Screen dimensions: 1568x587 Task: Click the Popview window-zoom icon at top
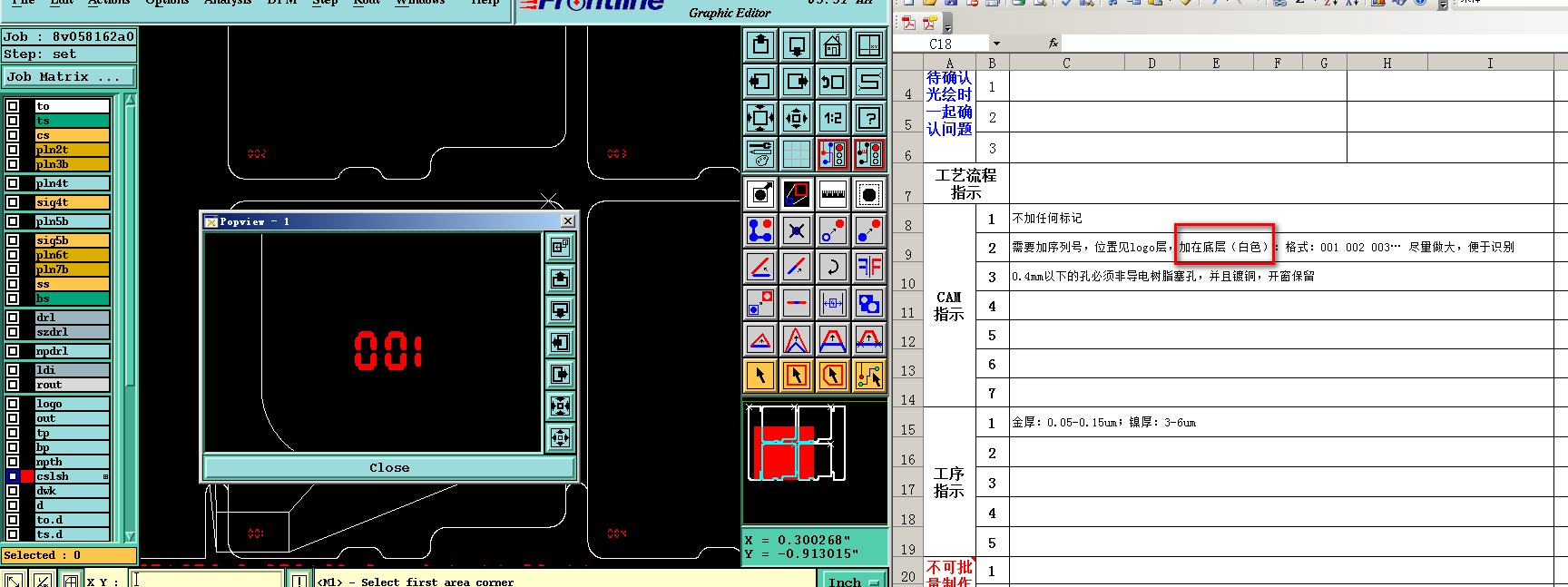(x=561, y=246)
